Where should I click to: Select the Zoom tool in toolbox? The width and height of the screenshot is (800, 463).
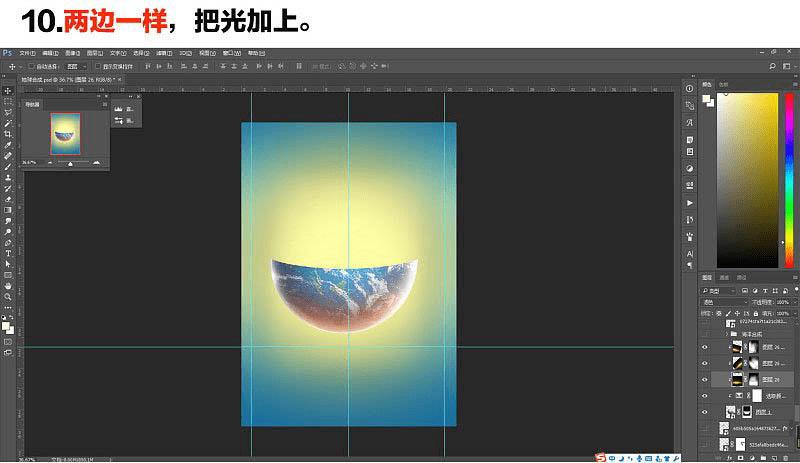[8, 297]
